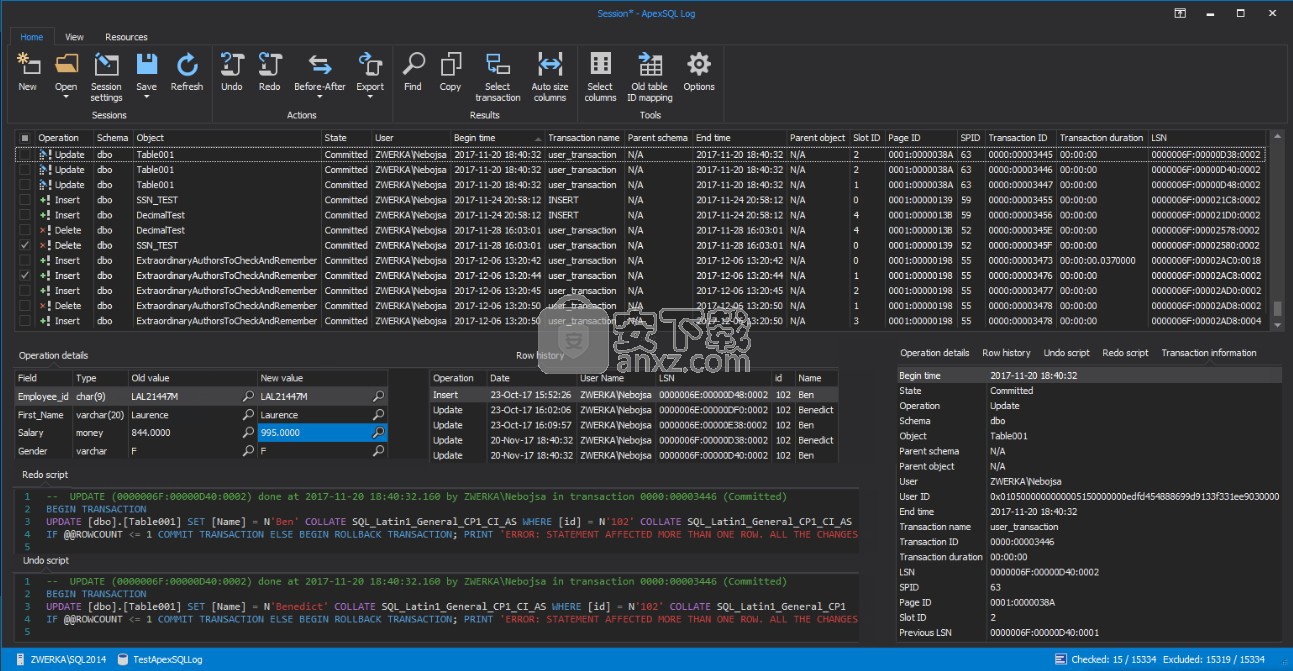The height and width of the screenshot is (671, 1293).
Task: Click the ribbon display options icon in title bar
Action: (1181, 13)
